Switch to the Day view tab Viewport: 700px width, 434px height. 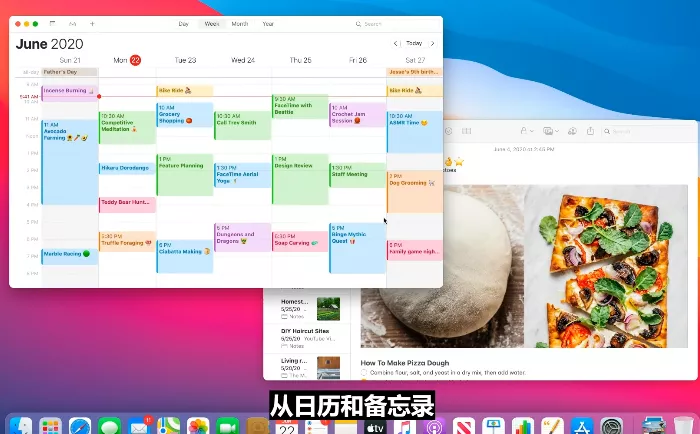pyautogui.click(x=183, y=23)
